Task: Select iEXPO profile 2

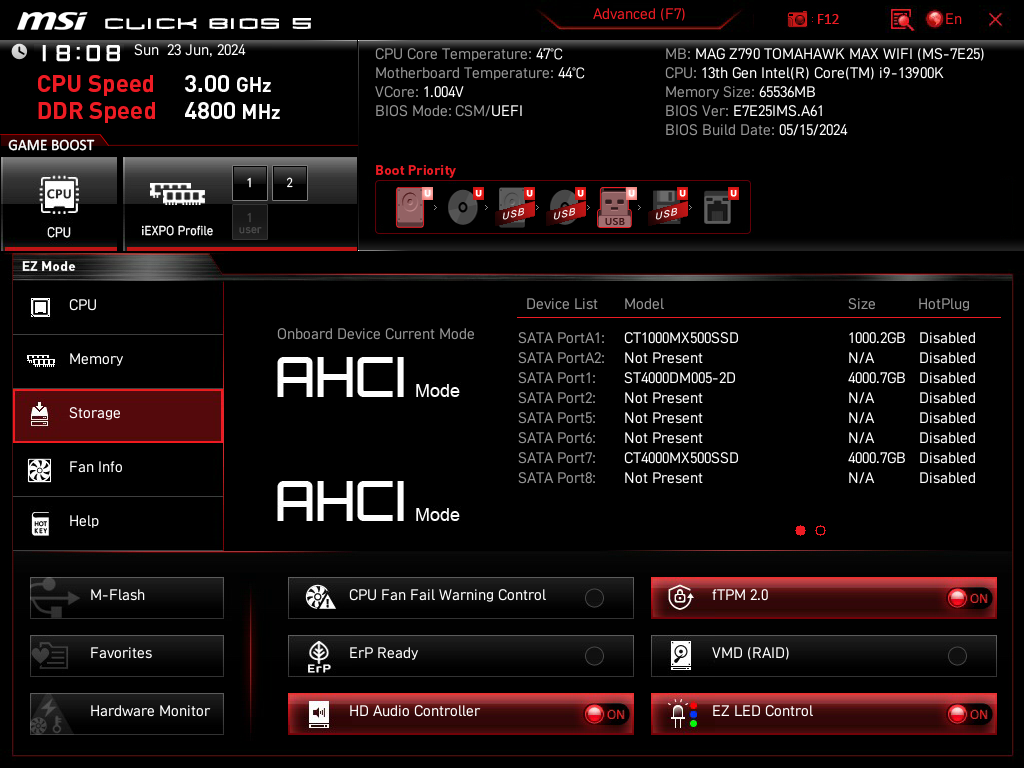Action: coord(290,183)
